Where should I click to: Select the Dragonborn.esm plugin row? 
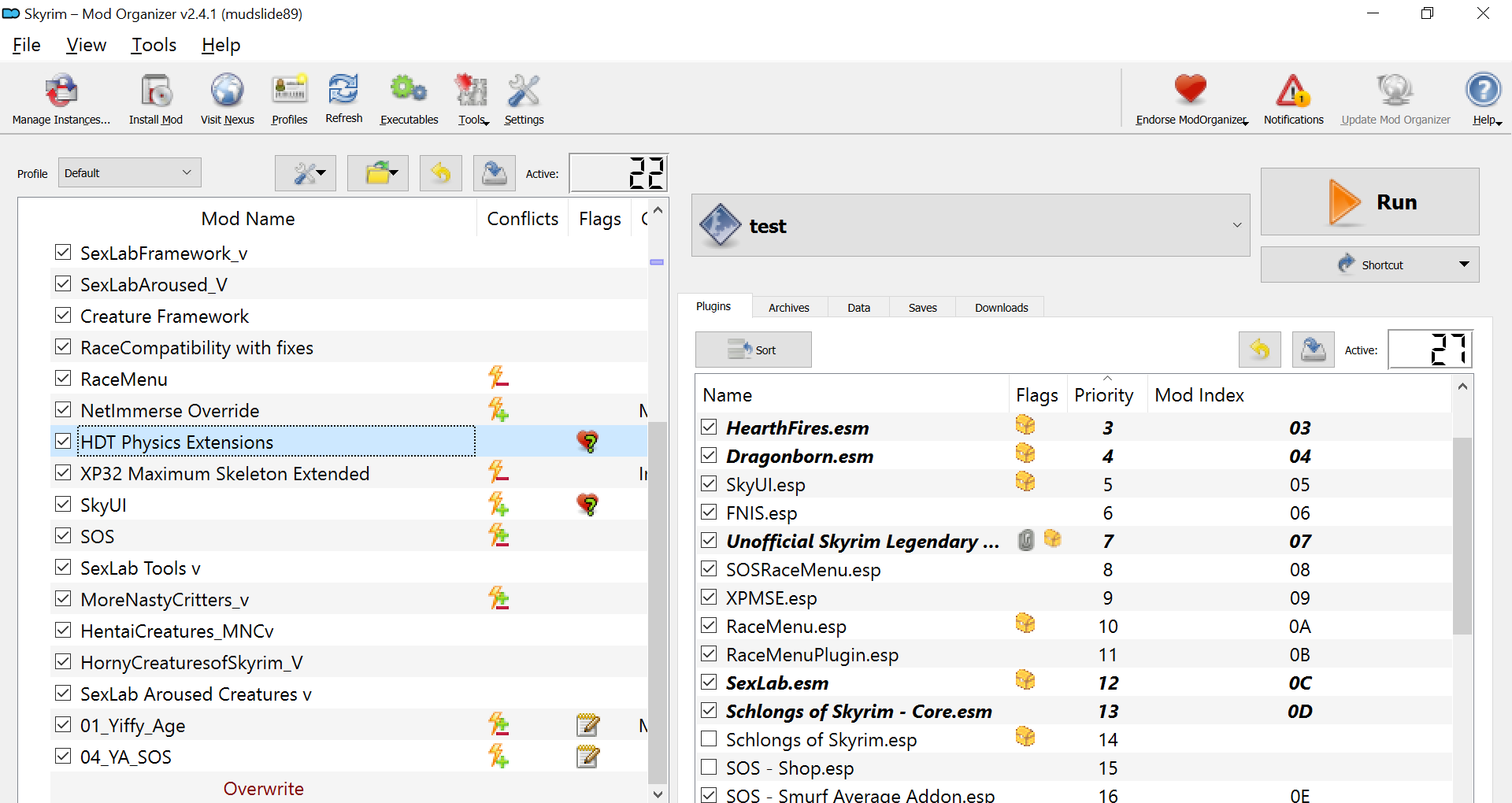point(1073,456)
